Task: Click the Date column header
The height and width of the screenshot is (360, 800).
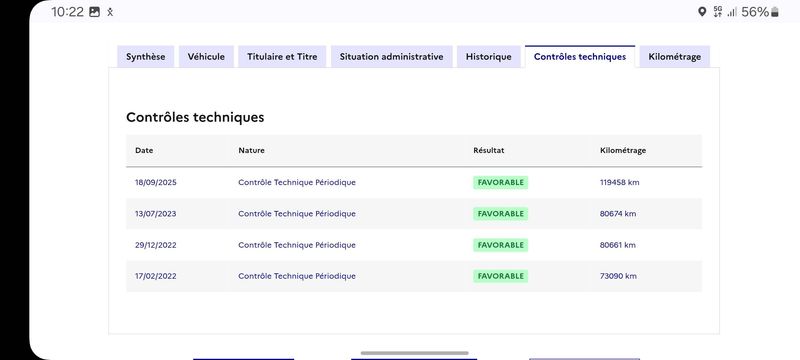Action: point(144,150)
